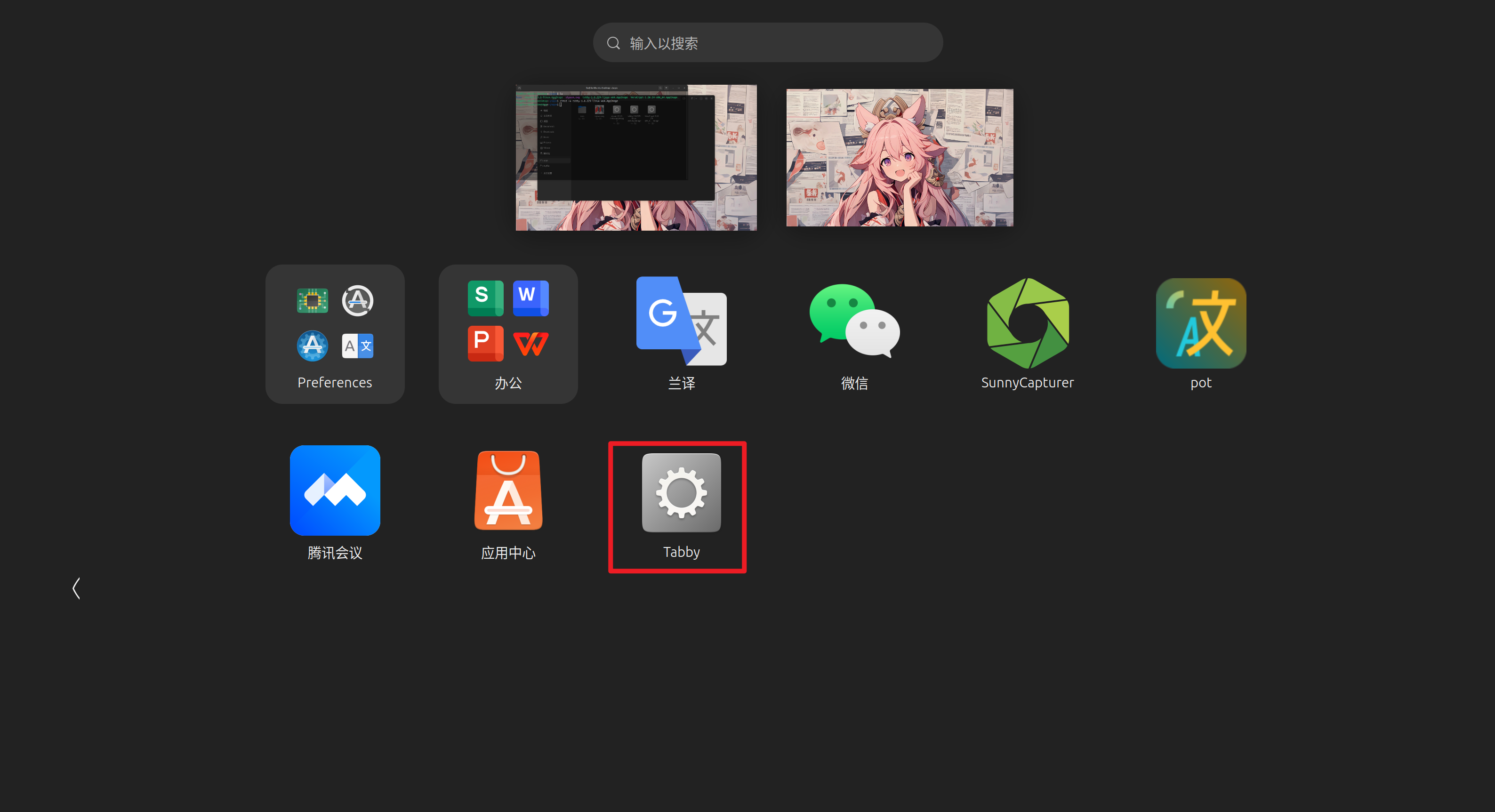
Task: Click blue W writer icon in 办公
Action: (530, 298)
